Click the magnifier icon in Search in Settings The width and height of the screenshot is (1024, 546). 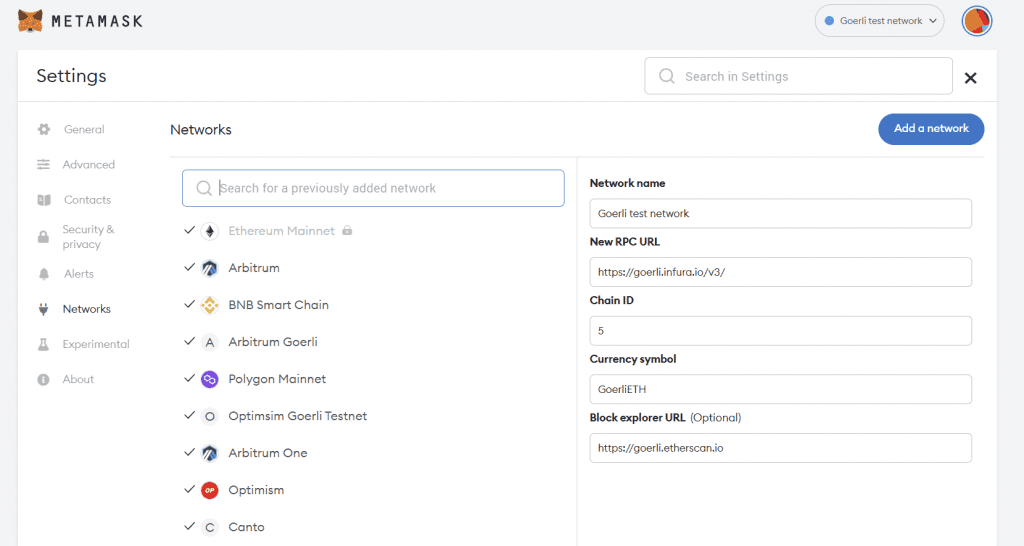coord(667,76)
